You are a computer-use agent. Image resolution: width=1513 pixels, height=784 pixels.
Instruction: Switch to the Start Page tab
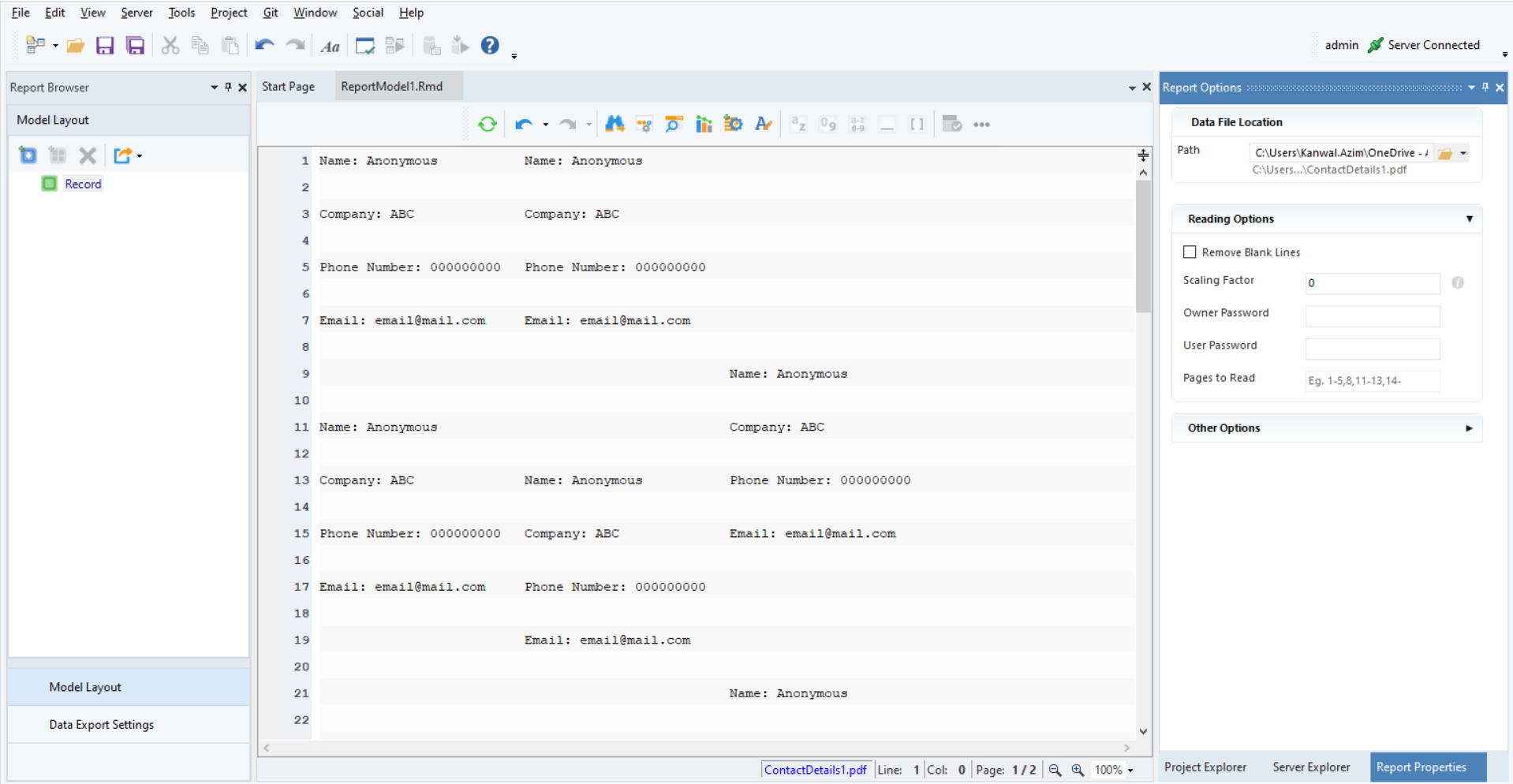(288, 87)
